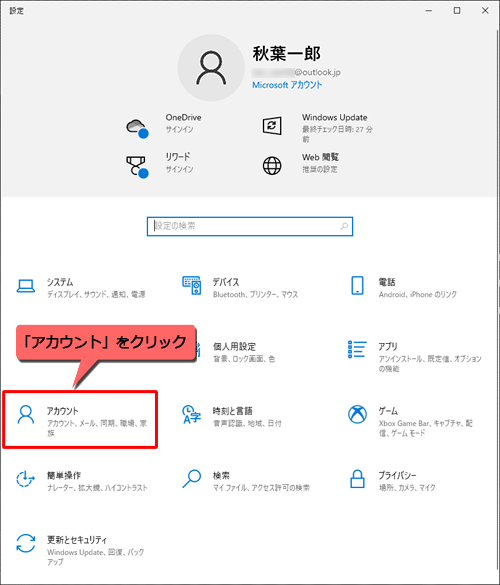The image size is (500, 585).
Task: Open the Web 閲覧 label
Action: tap(321, 157)
